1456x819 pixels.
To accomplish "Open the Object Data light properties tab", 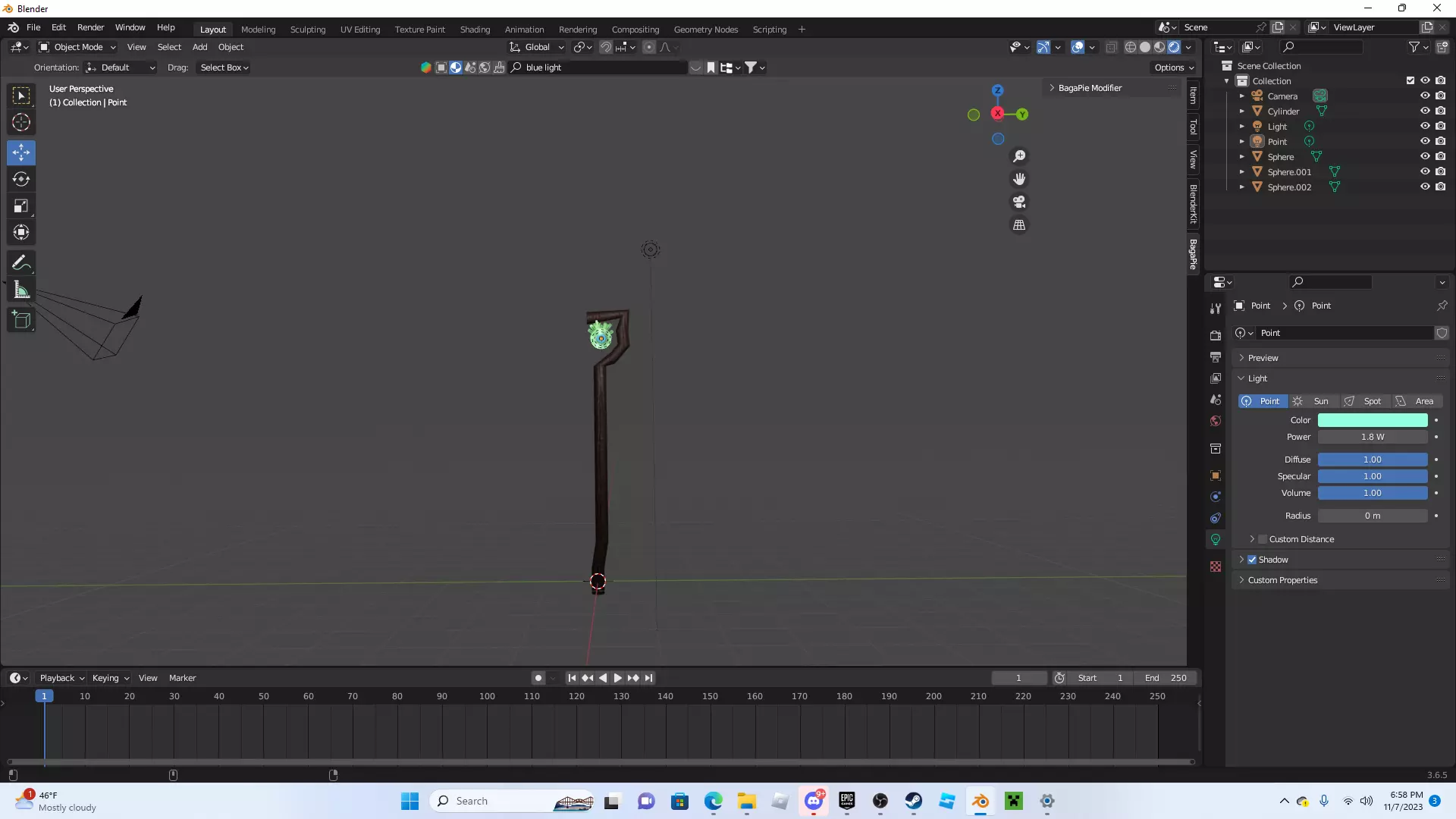I will click(1216, 539).
